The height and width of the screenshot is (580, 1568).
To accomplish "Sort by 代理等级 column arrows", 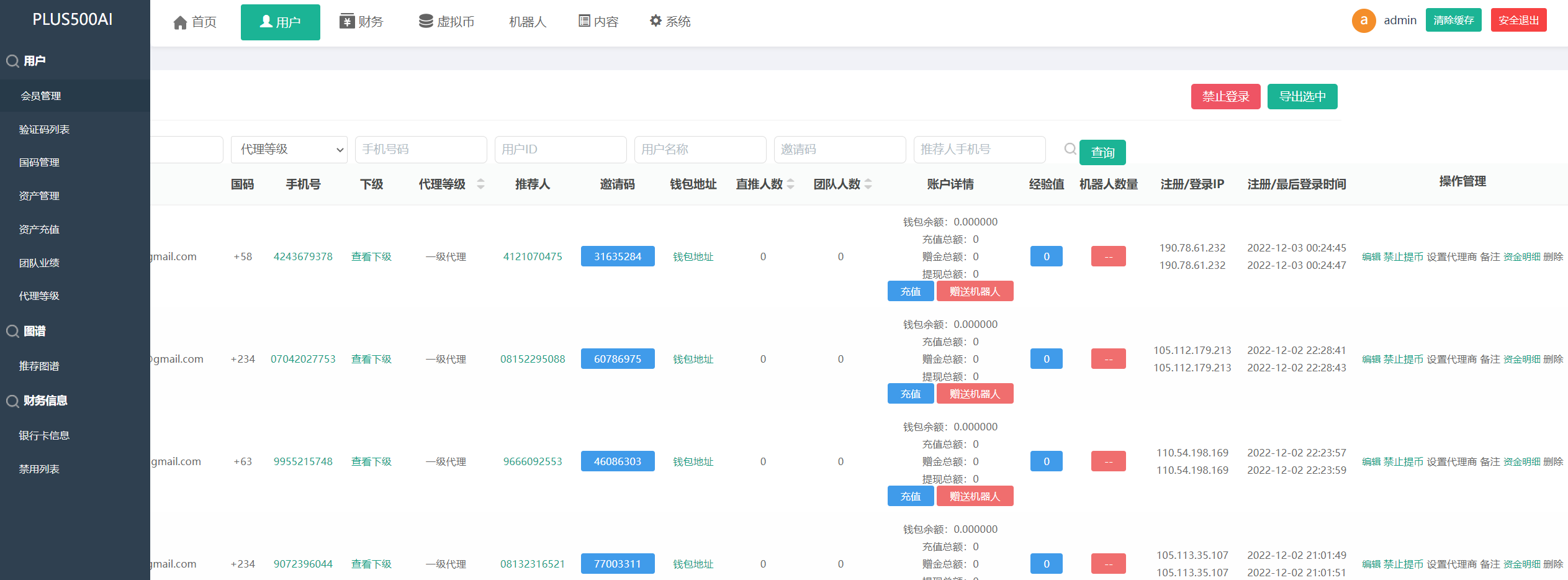I will tap(480, 184).
